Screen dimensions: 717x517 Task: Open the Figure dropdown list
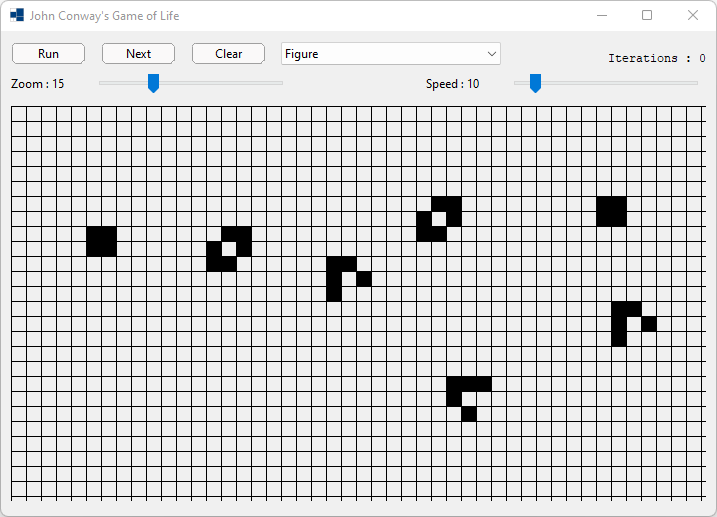coord(390,54)
